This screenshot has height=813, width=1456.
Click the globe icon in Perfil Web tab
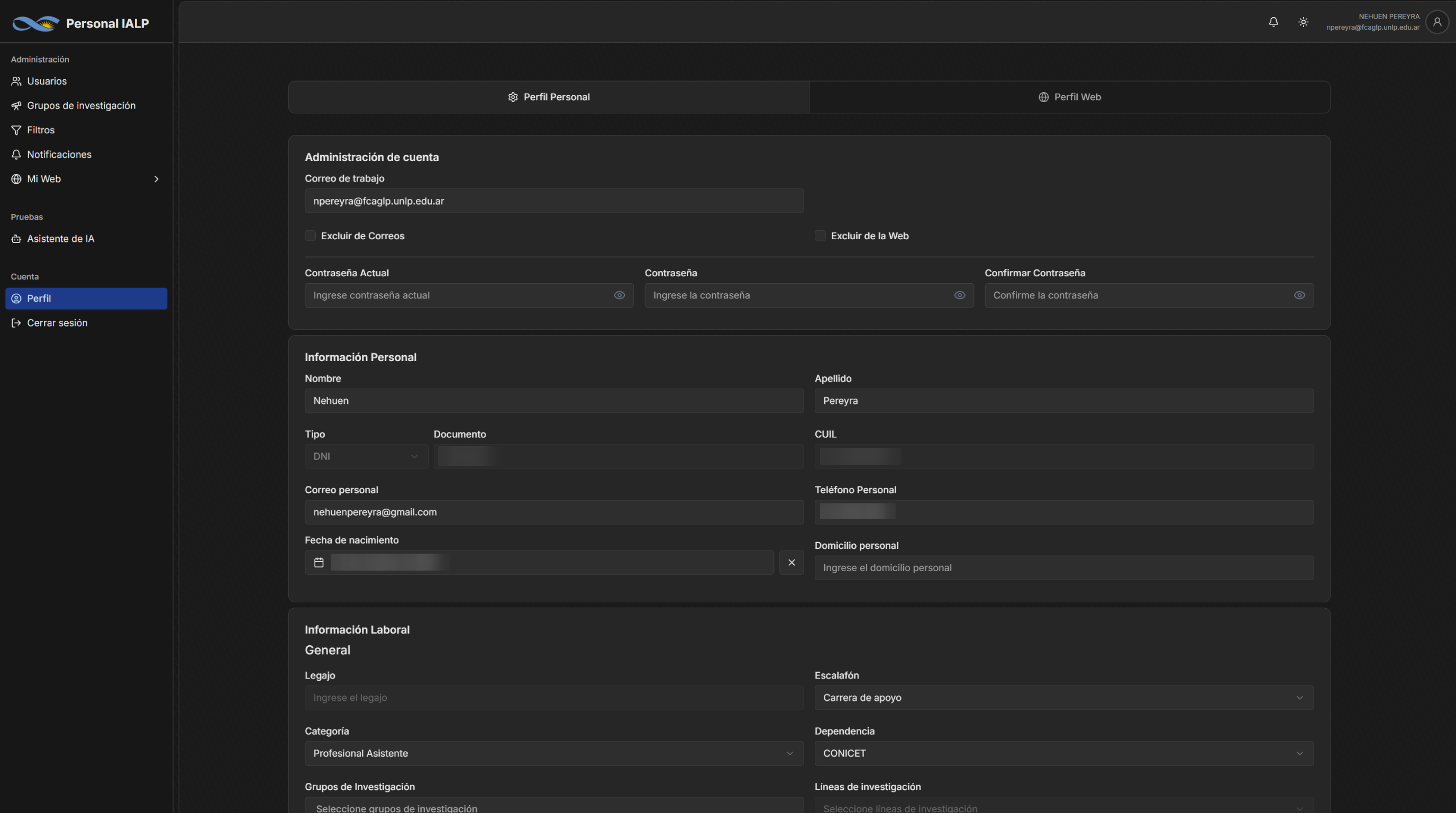point(1043,97)
